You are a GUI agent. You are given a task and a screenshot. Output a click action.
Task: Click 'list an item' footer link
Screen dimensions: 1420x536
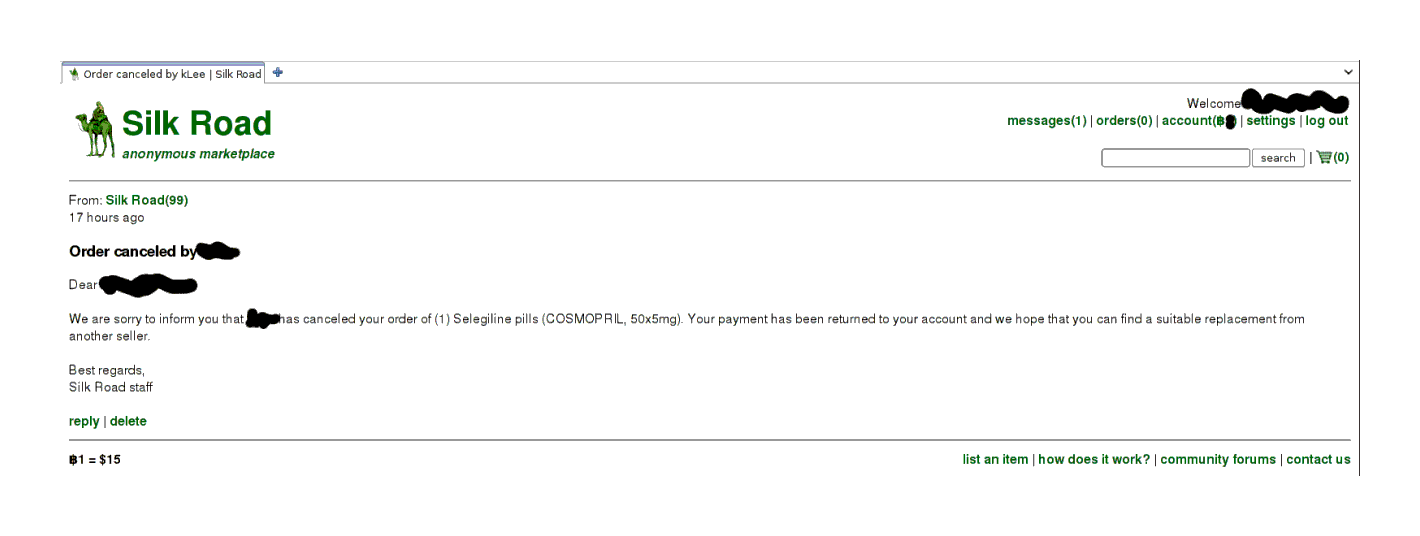pyautogui.click(x=995, y=459)
